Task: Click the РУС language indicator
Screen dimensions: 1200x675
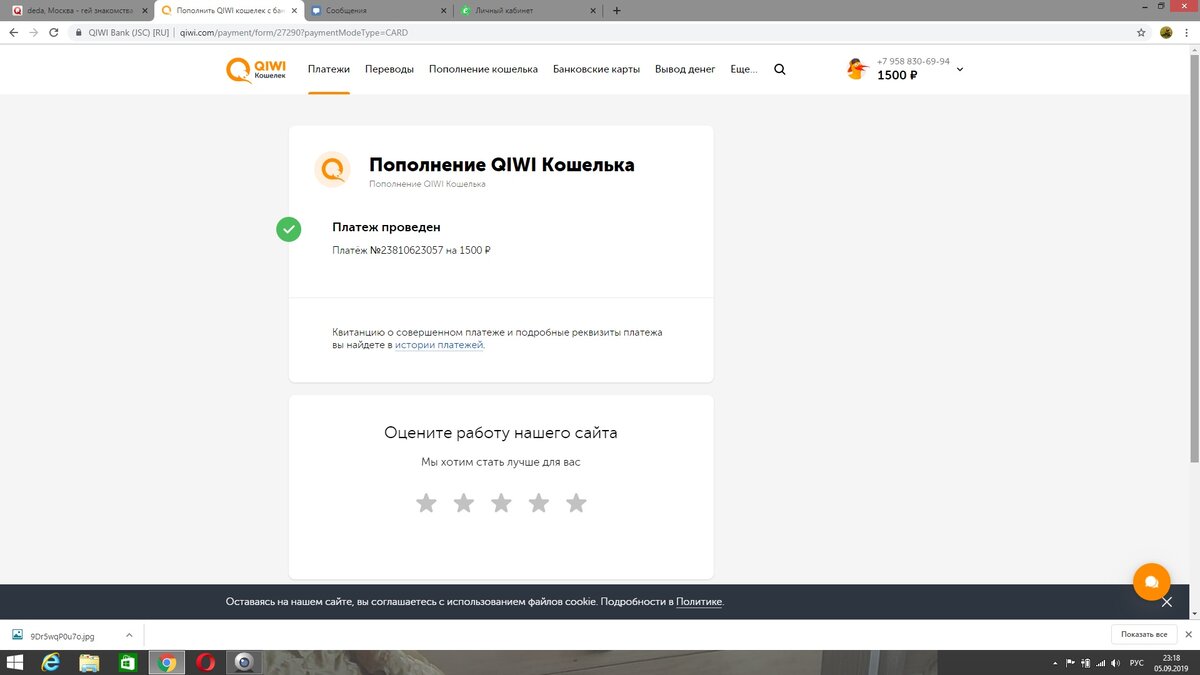Action: (1137, 663)
